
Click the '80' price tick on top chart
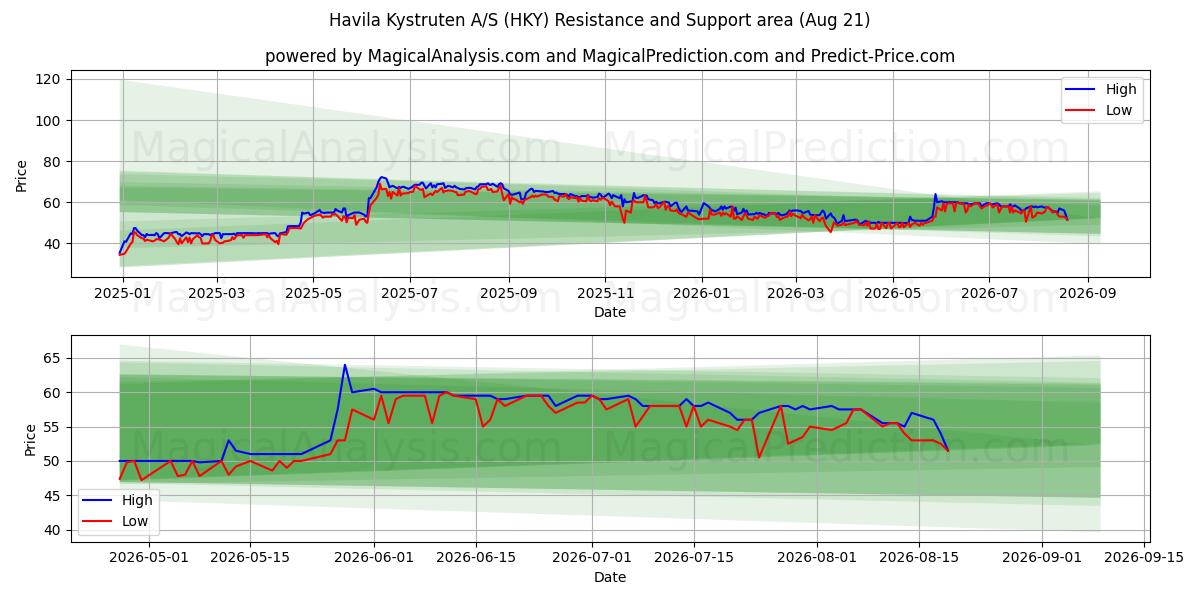click(x=54, y=161)
